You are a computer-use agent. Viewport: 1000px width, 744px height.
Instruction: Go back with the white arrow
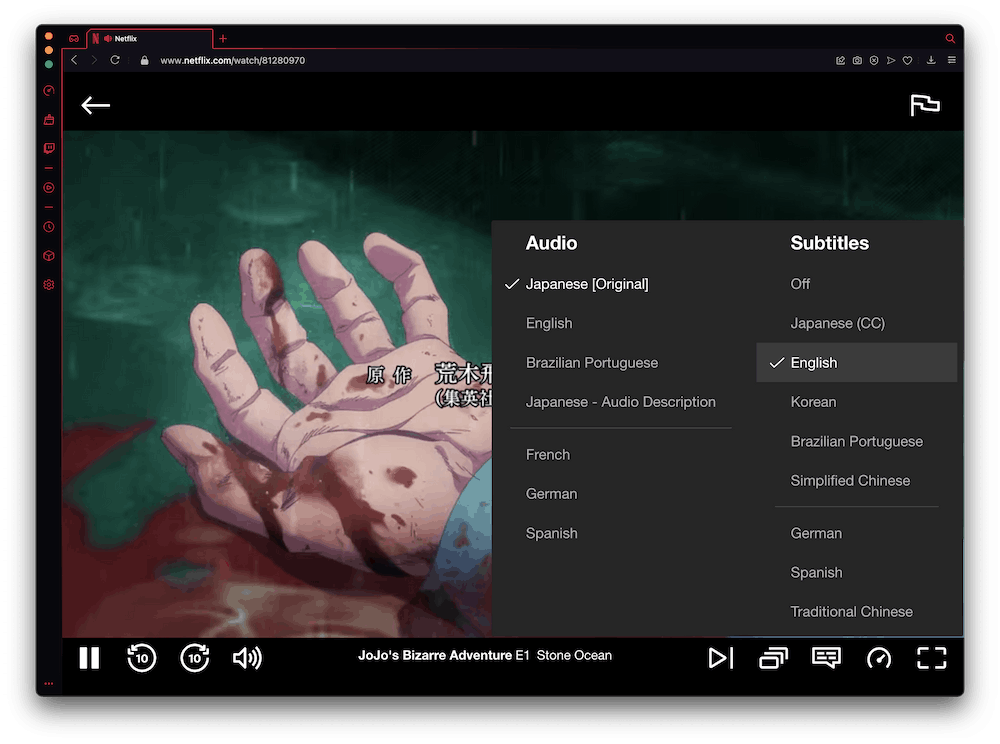pyautogui.click(x=96, y=105)
